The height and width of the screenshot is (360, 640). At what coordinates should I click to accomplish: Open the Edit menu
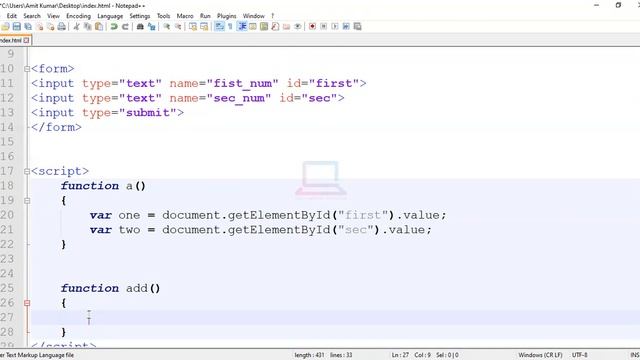[x=12, y=16]
